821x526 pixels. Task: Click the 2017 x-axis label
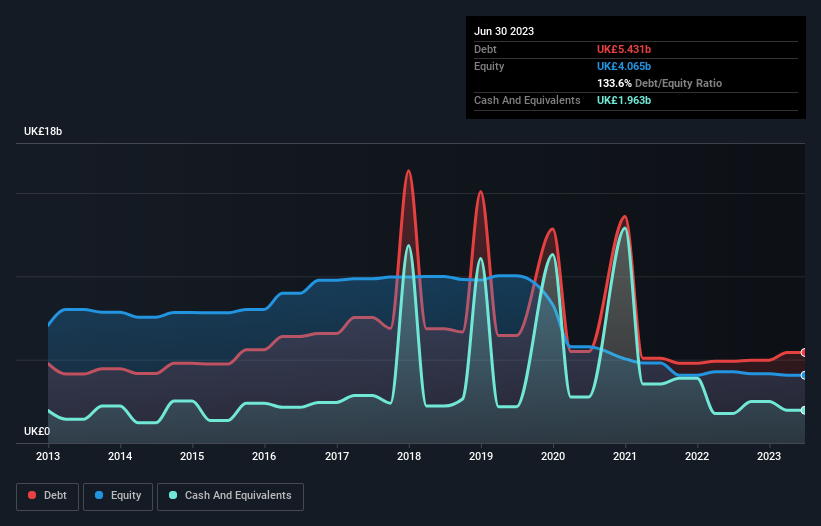tap(337, 456)
